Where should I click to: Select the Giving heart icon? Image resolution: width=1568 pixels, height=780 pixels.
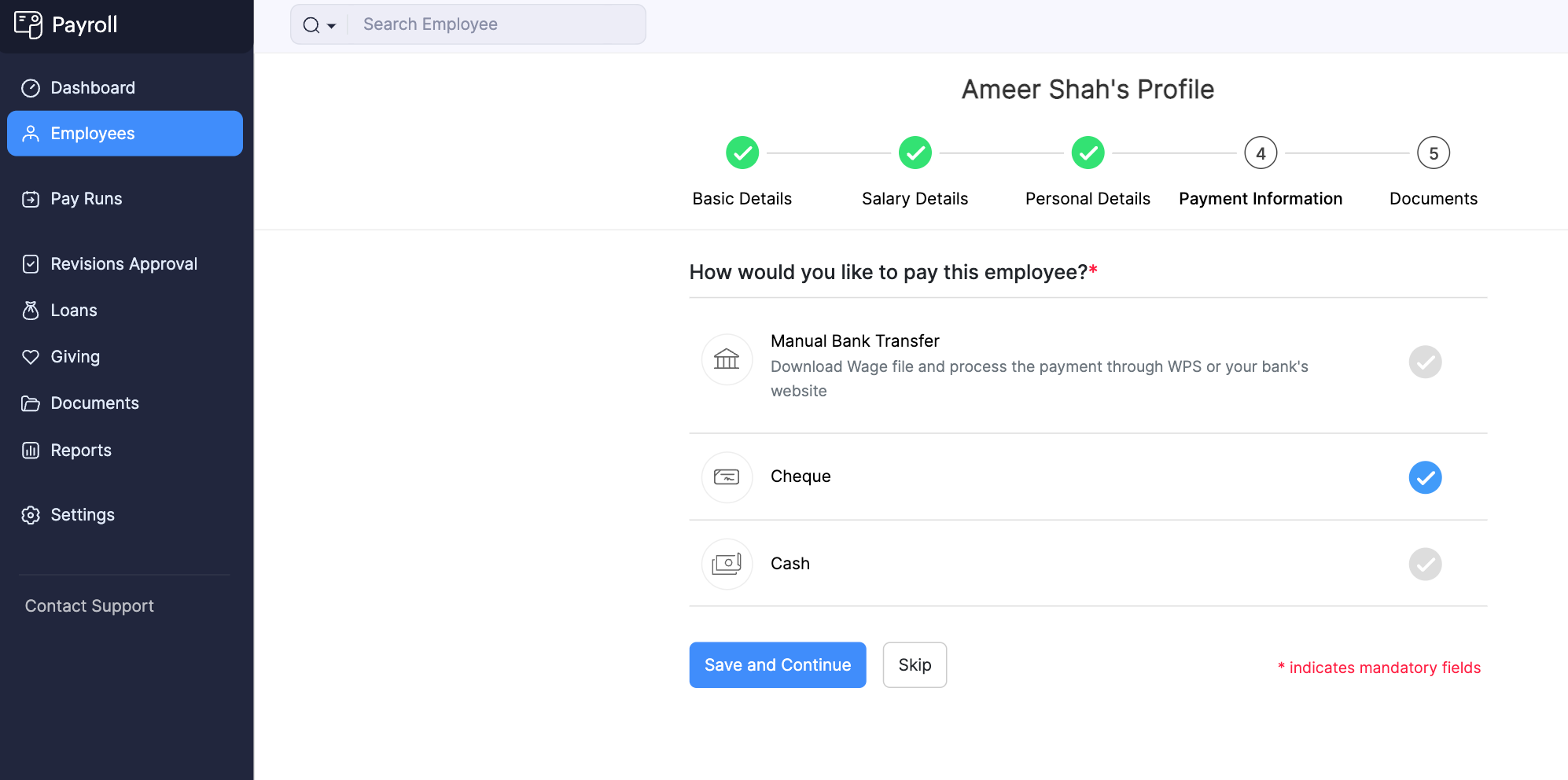click(31, 356)
